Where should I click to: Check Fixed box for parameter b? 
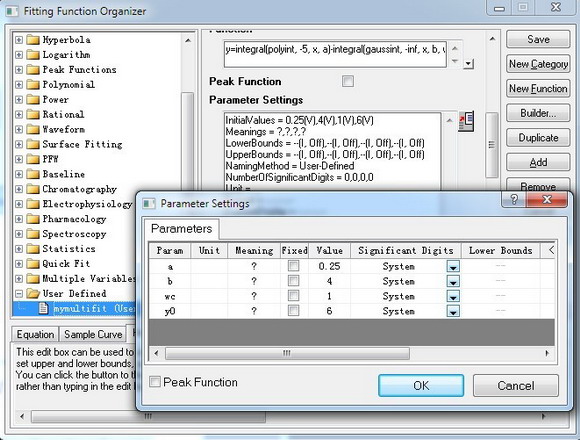pos(294,281)
